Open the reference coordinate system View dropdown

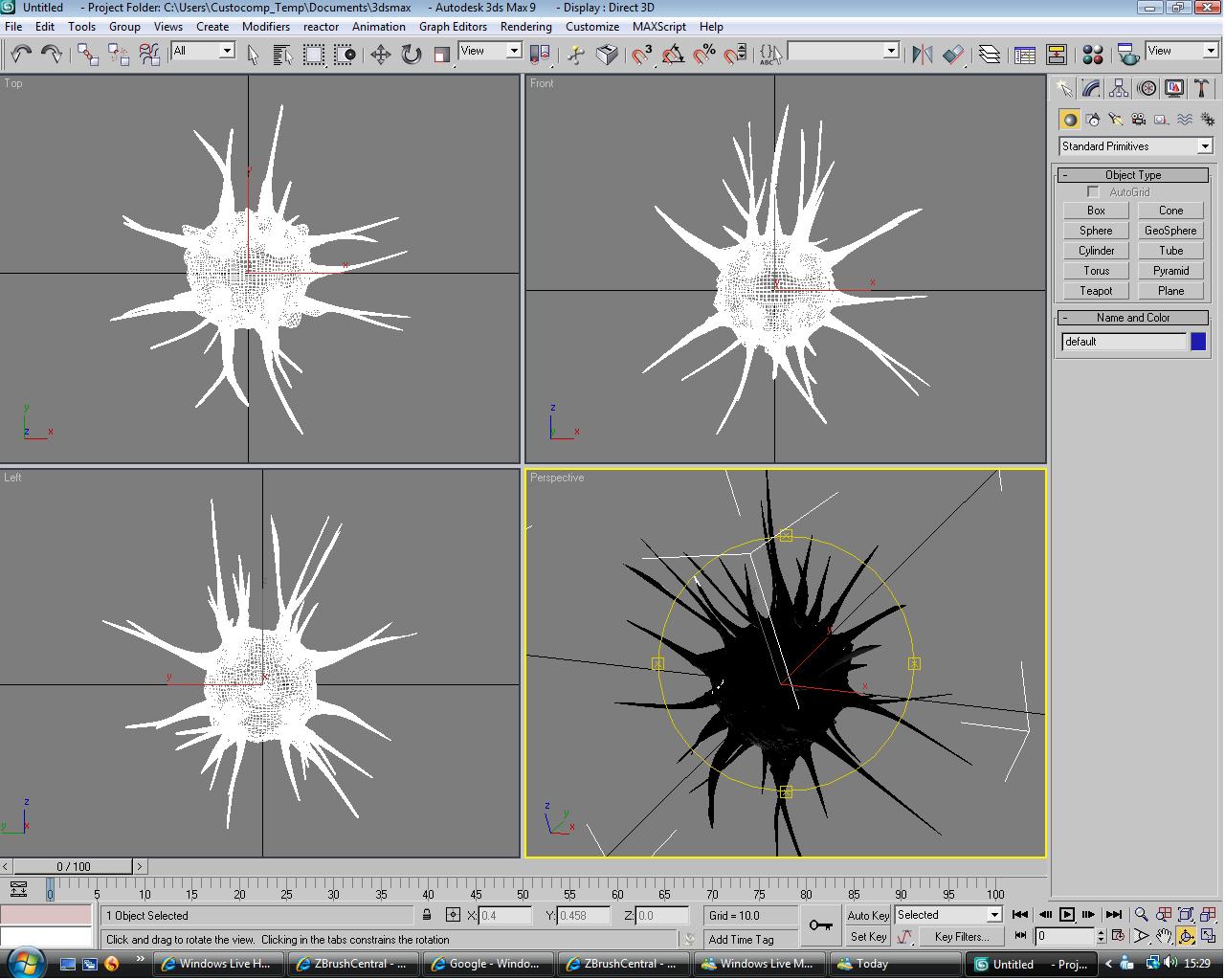pyautogui.click(x=490, y=51)
